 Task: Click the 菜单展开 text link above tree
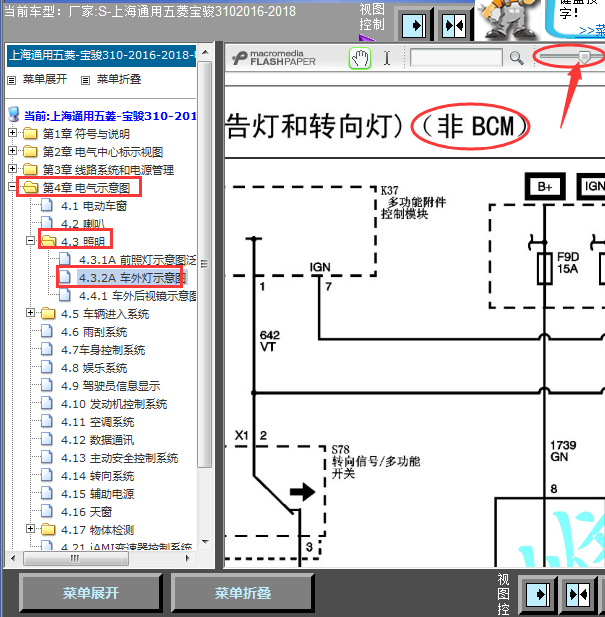pos(45,79)
